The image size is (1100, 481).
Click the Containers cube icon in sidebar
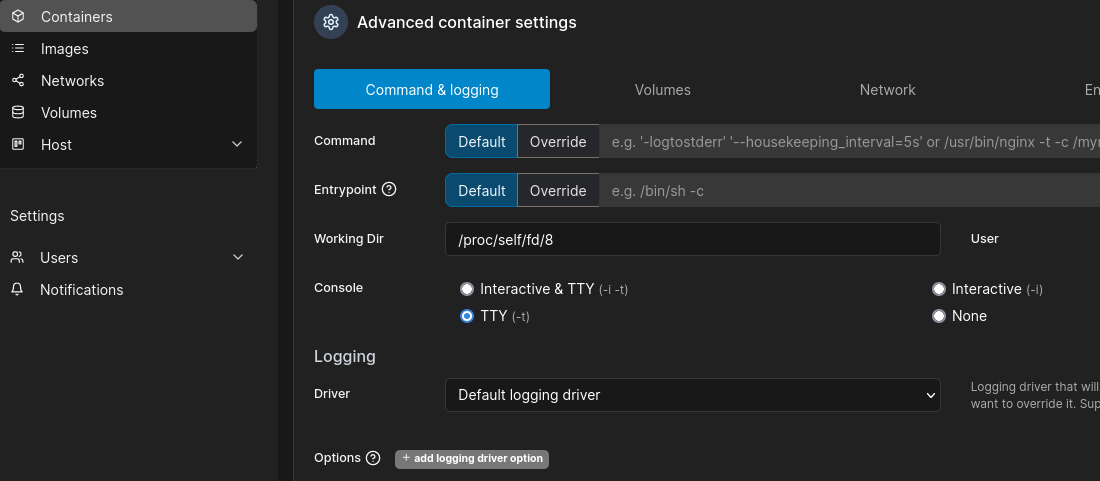pos(18,17)
